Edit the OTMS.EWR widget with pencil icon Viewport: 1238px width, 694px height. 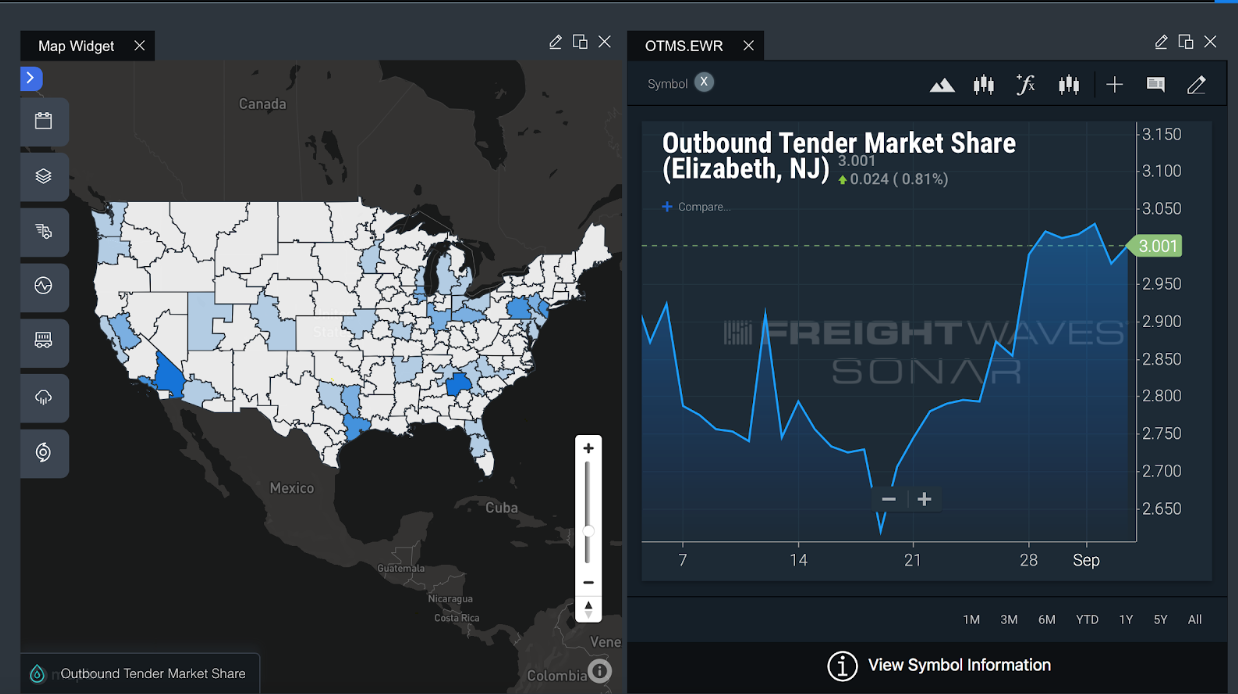tap(1161, 42)
